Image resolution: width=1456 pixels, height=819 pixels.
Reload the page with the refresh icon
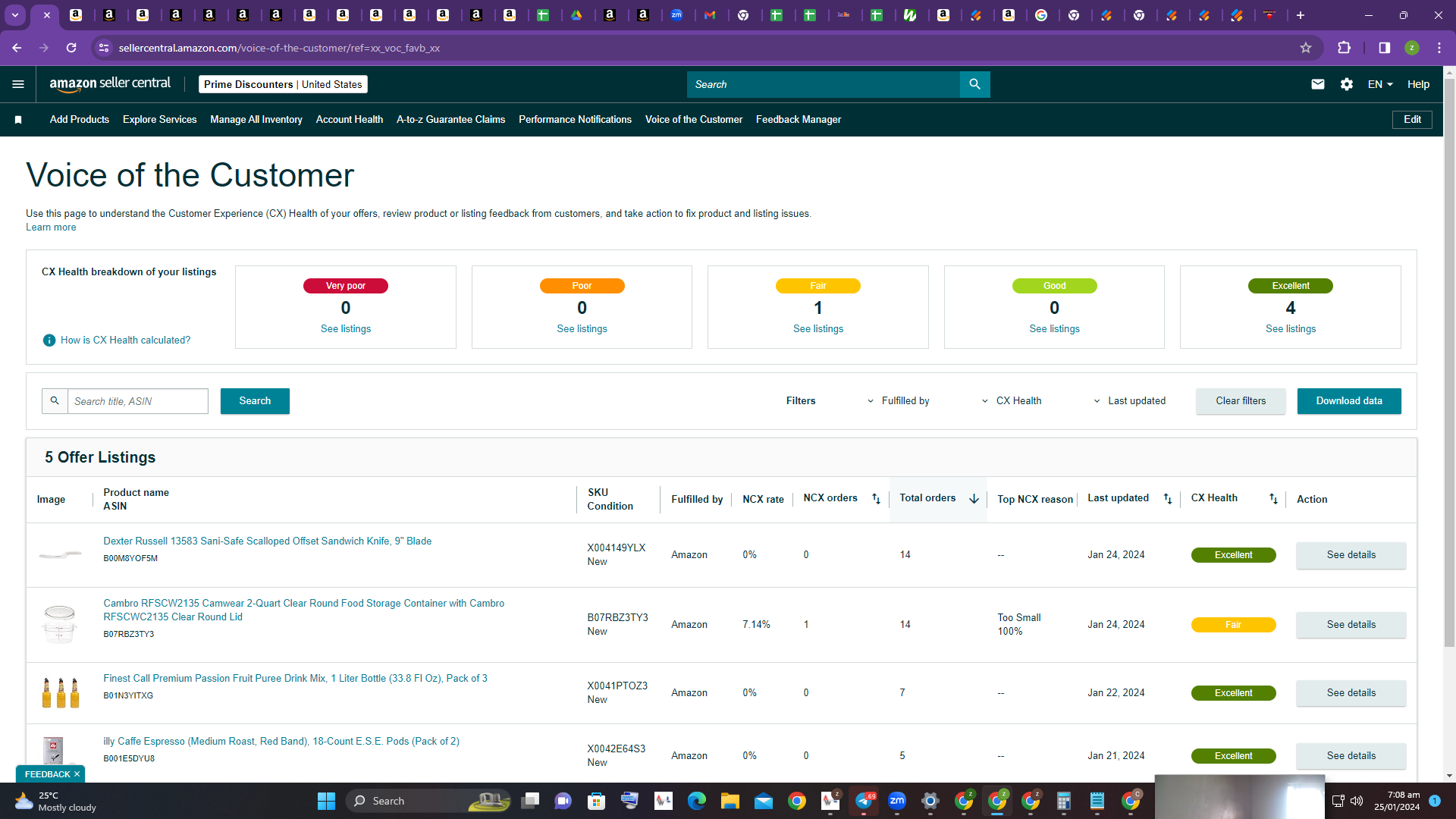point(71,48)
